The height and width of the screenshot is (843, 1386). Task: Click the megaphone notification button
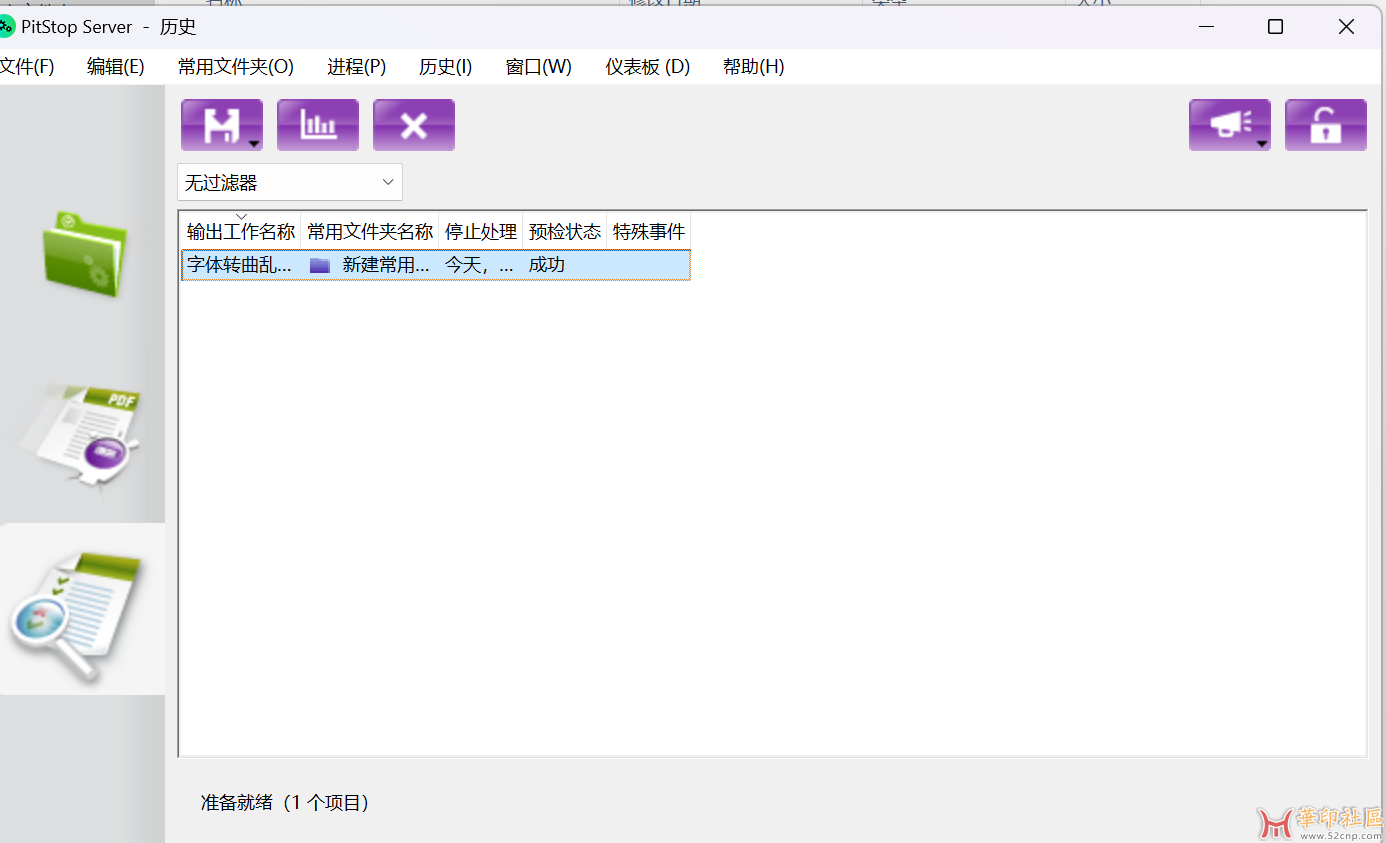[1223, 125]
